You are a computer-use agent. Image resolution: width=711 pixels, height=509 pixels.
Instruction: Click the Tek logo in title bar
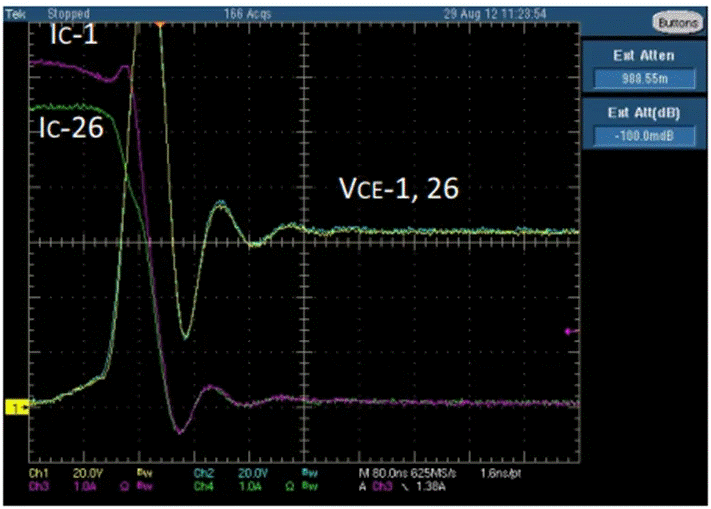(15, 14)
